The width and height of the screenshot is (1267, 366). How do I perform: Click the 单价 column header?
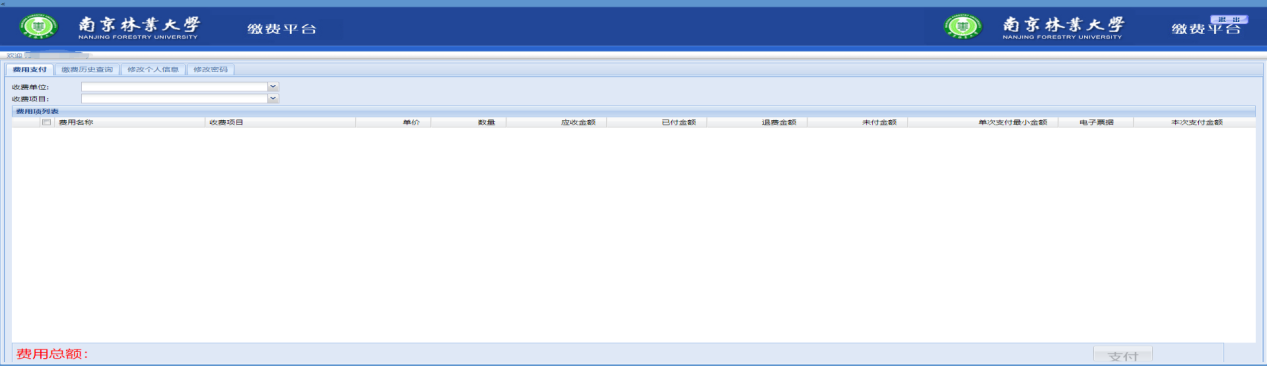click(394, 122)
